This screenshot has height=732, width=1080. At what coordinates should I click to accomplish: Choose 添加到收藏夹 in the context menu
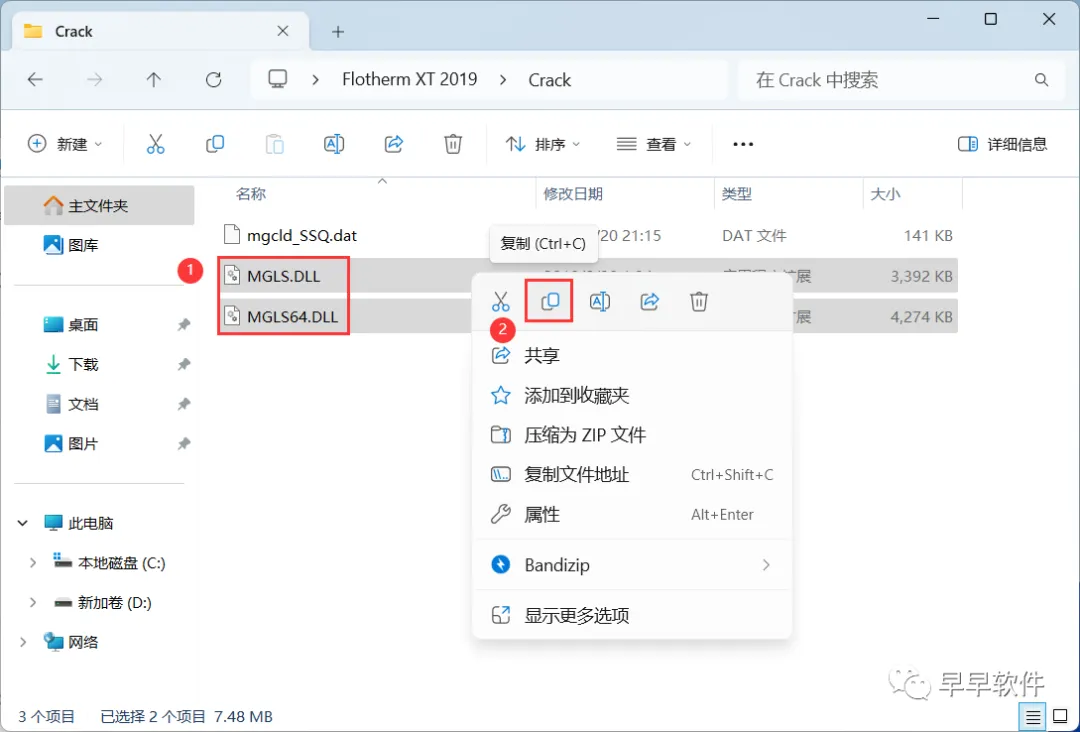click(632, 395)
